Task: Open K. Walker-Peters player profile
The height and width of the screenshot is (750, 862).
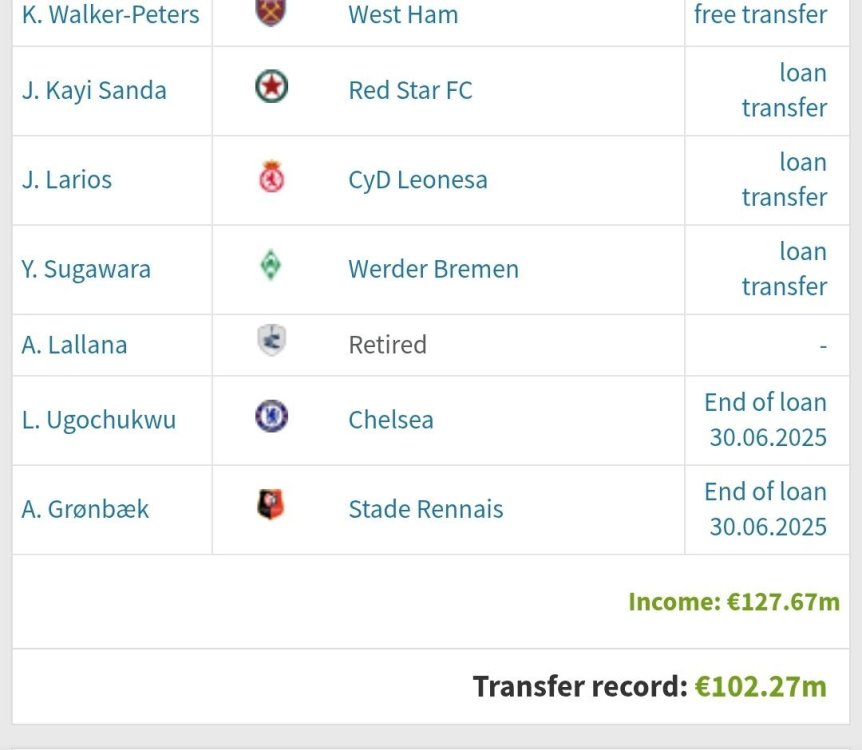Action: pos(110,15)
